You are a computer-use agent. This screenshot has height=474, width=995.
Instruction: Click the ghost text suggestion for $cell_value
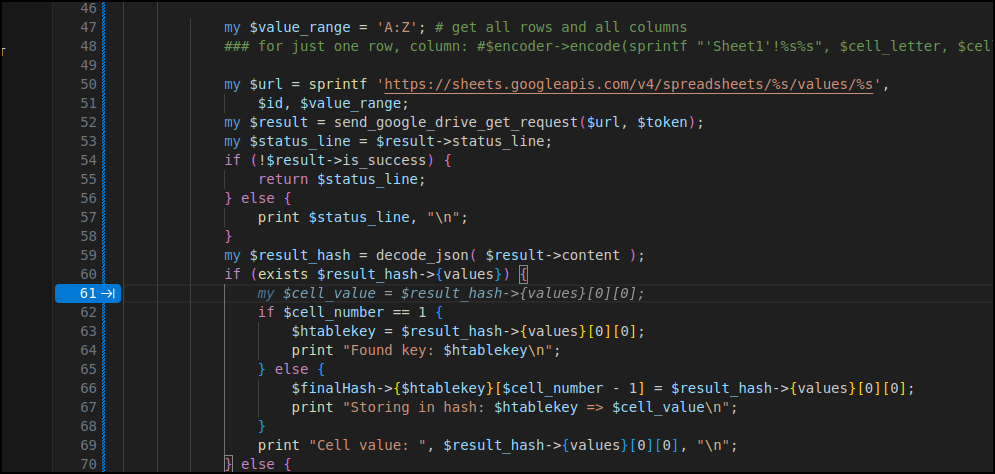click(x=451, y=293)
